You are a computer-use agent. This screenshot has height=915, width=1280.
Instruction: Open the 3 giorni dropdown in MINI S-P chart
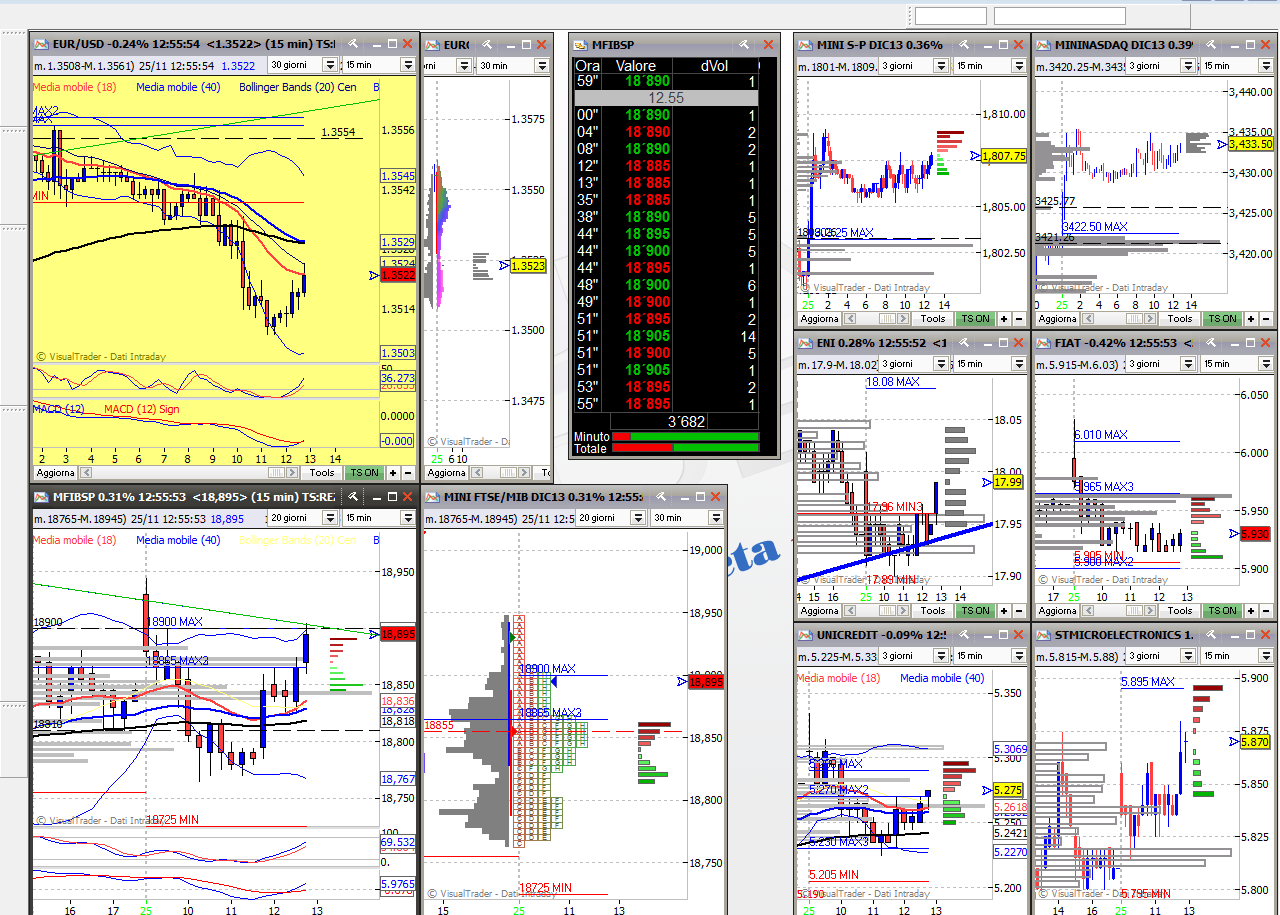914,66
